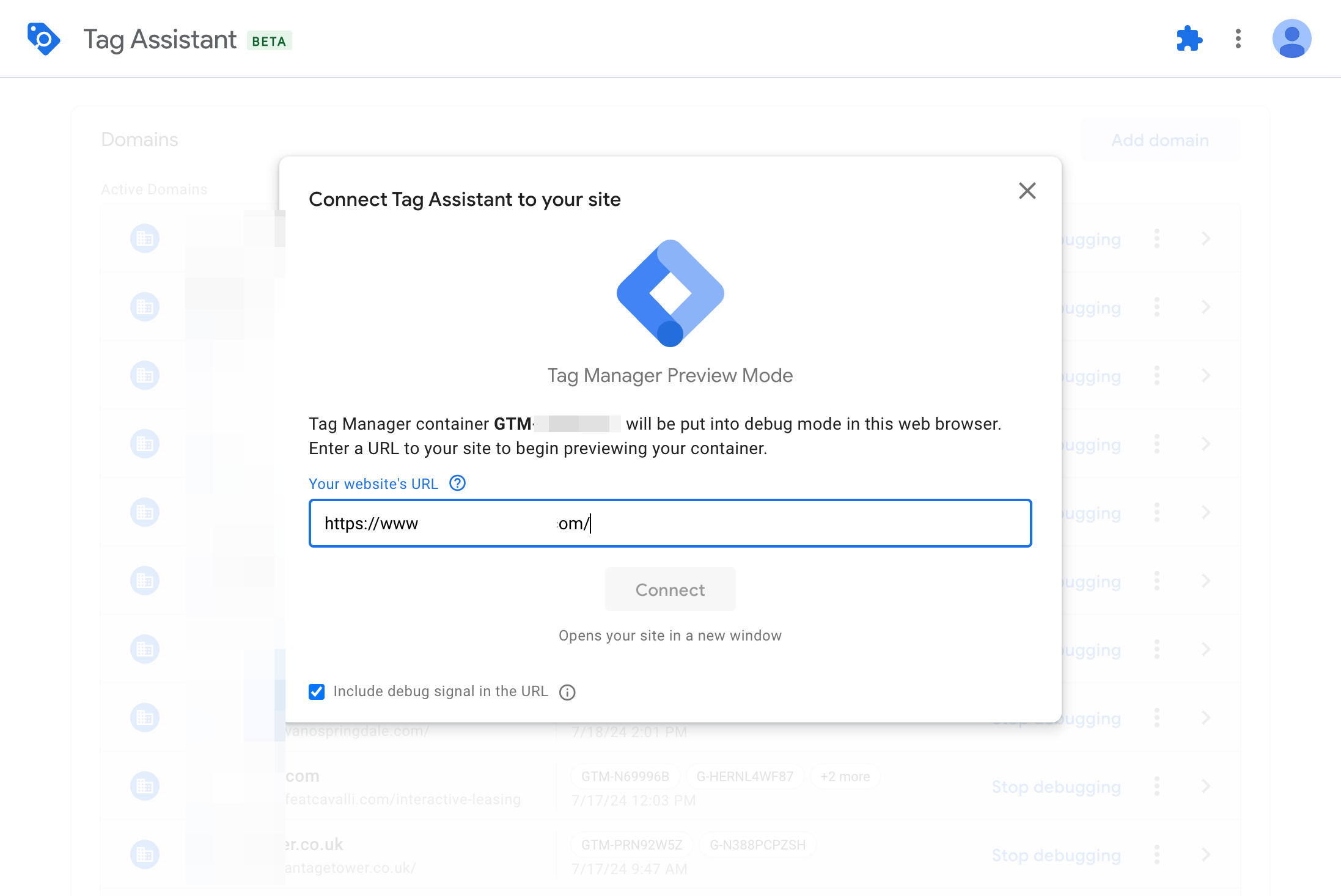Open three-dot menu for vanospringdale.com row
The width and height of the screenshot is (1341, 896).
coord(1157,718)
